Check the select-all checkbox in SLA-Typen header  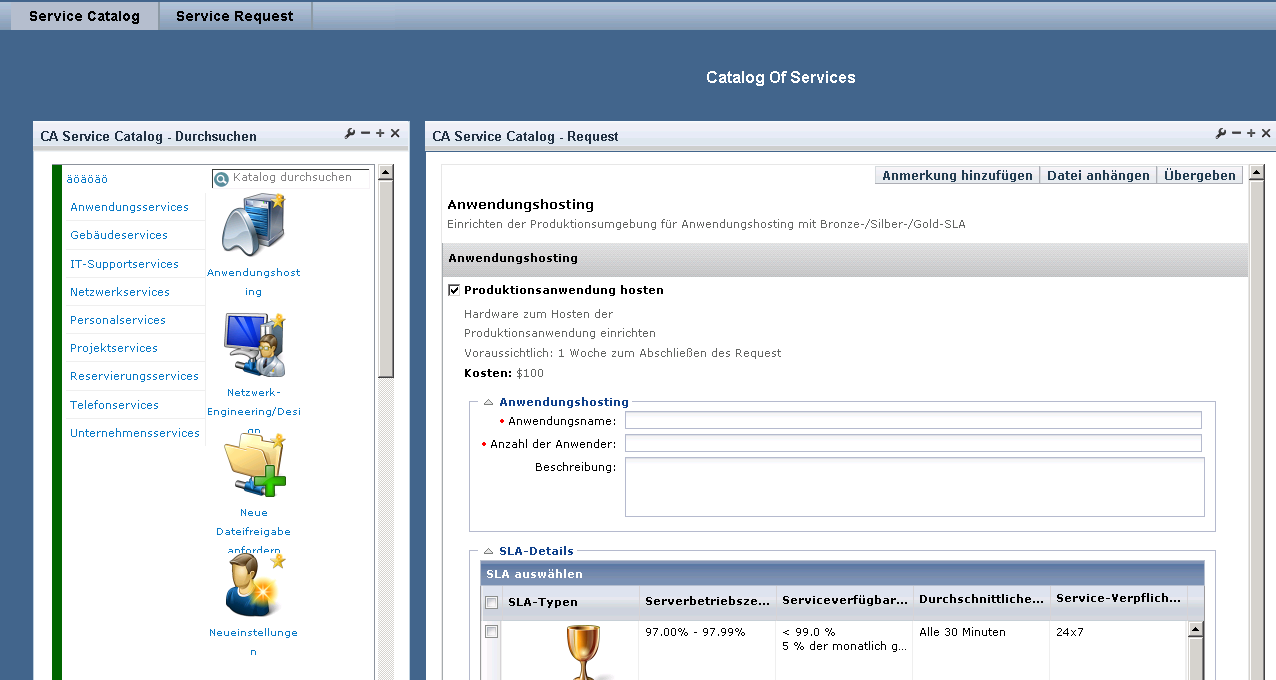491,602
